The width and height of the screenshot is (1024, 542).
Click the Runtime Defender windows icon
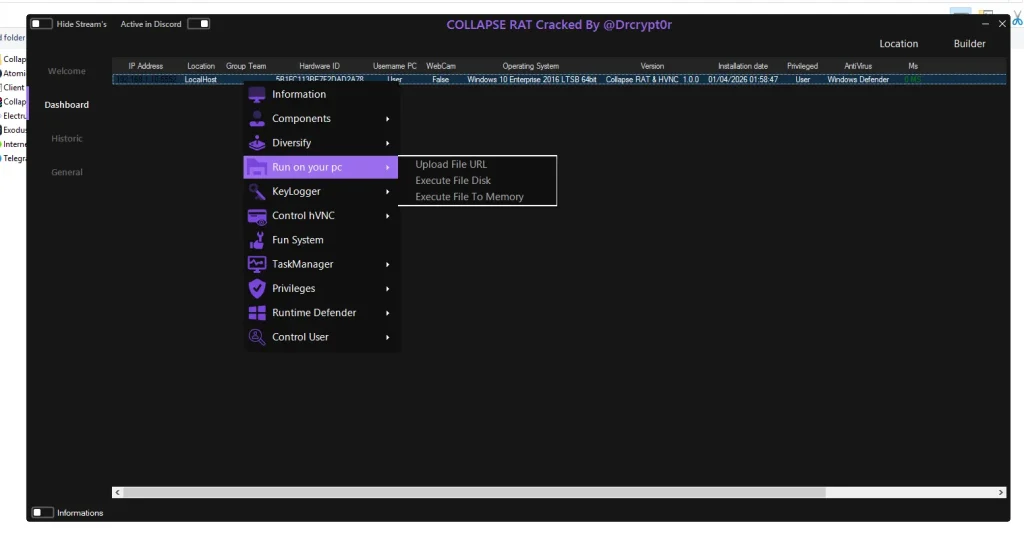[x=256, y=313]
